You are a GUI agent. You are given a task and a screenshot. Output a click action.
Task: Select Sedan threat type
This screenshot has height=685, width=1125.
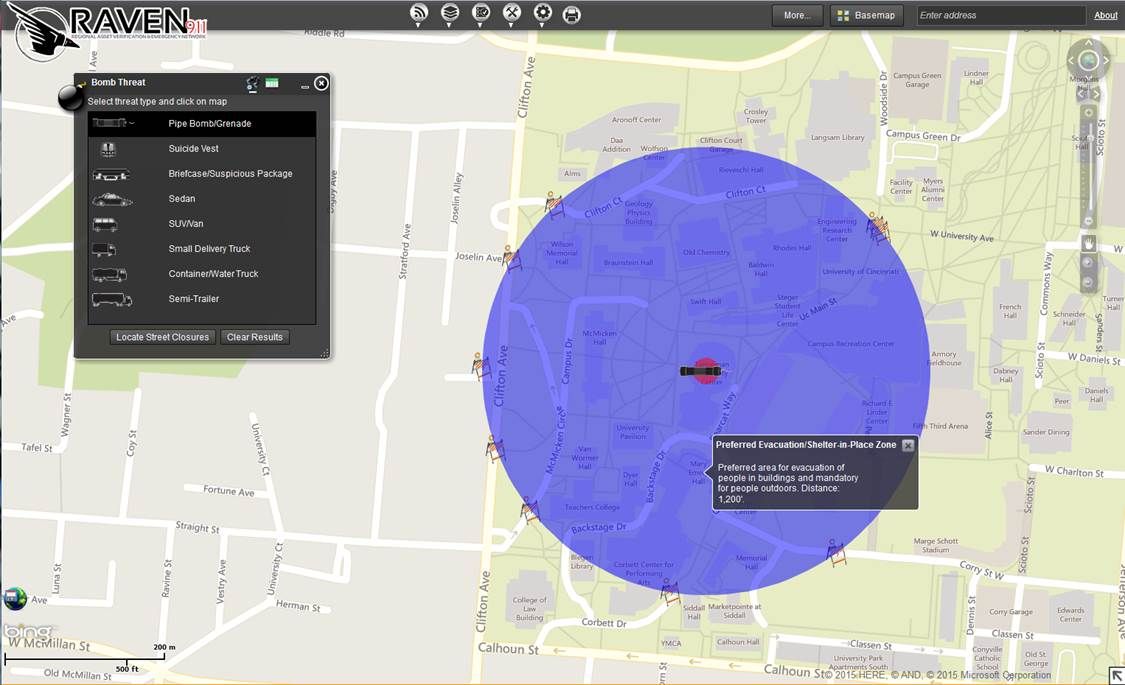click(202, 199)
